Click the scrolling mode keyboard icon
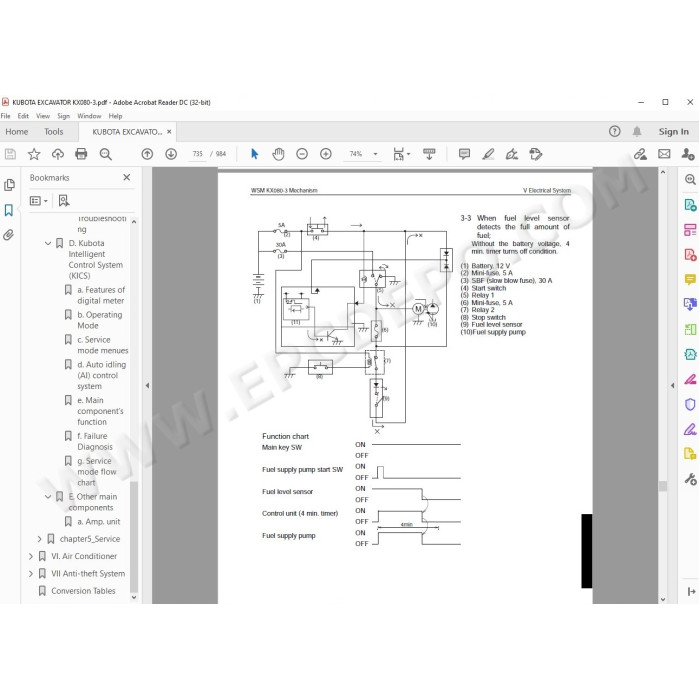The height and width of the screenshot is (700, 700). coord(429,154)
